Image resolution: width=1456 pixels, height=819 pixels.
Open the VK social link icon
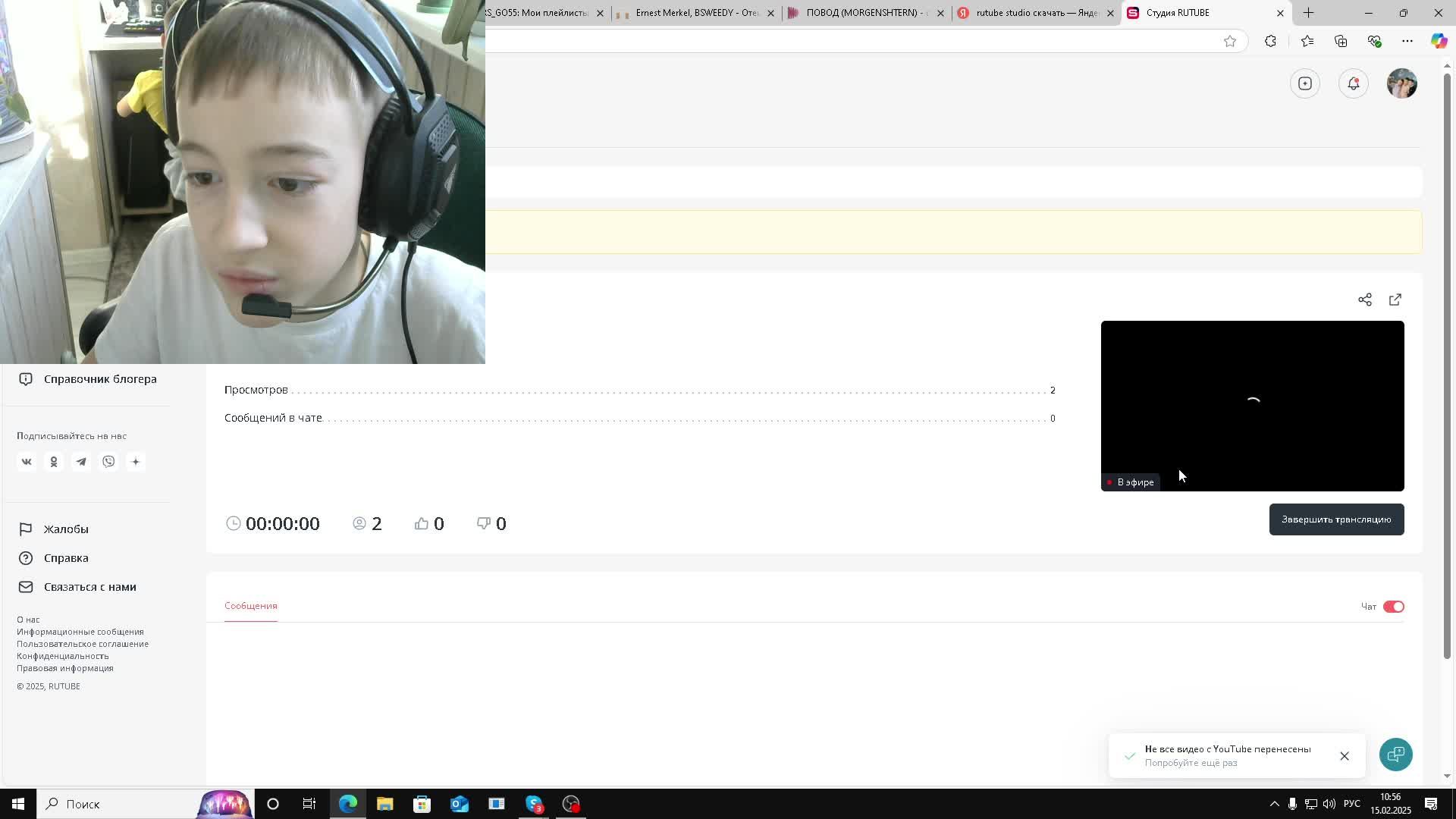coord(27,462)
